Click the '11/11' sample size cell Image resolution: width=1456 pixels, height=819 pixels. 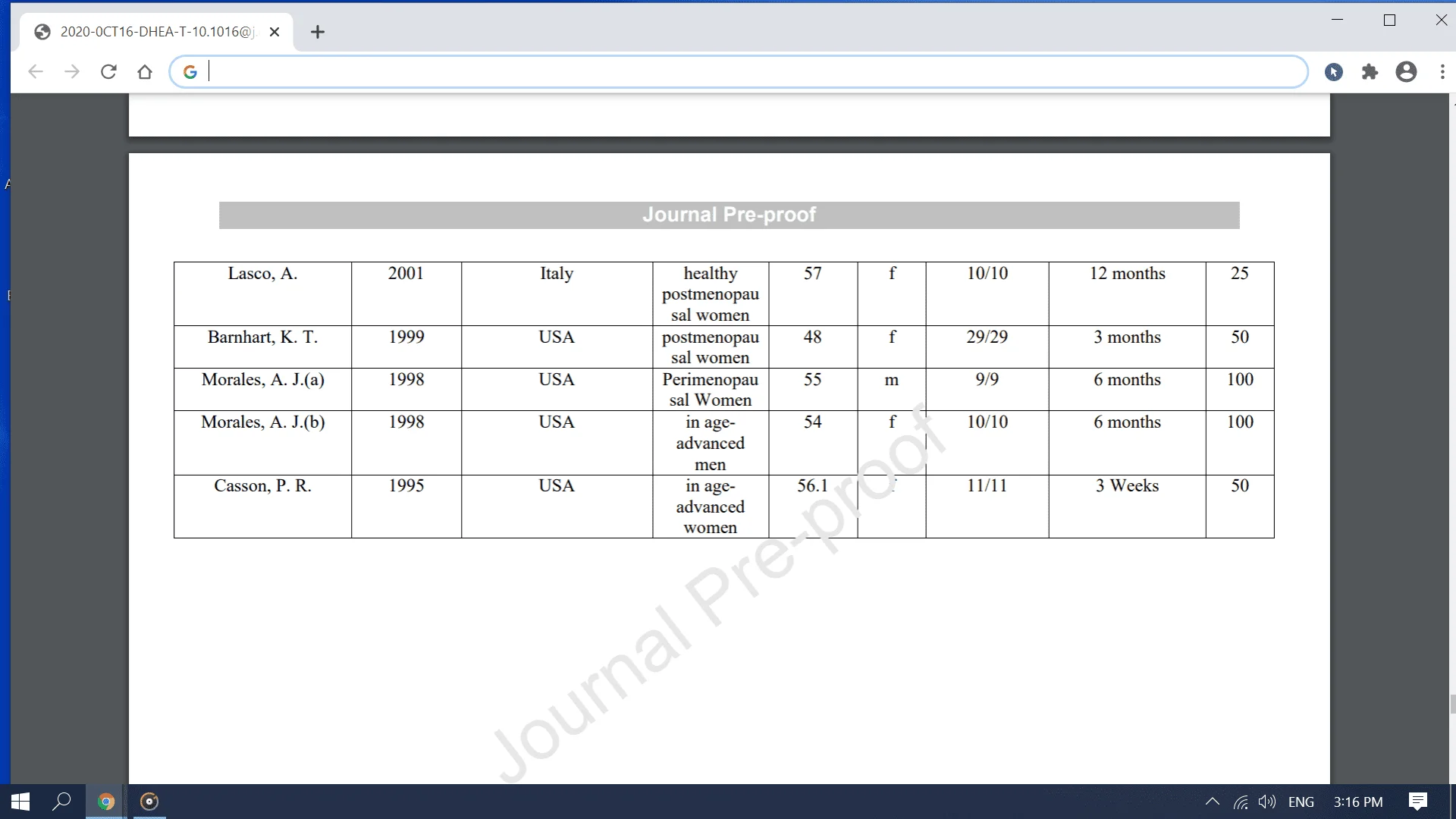[987, 507]
